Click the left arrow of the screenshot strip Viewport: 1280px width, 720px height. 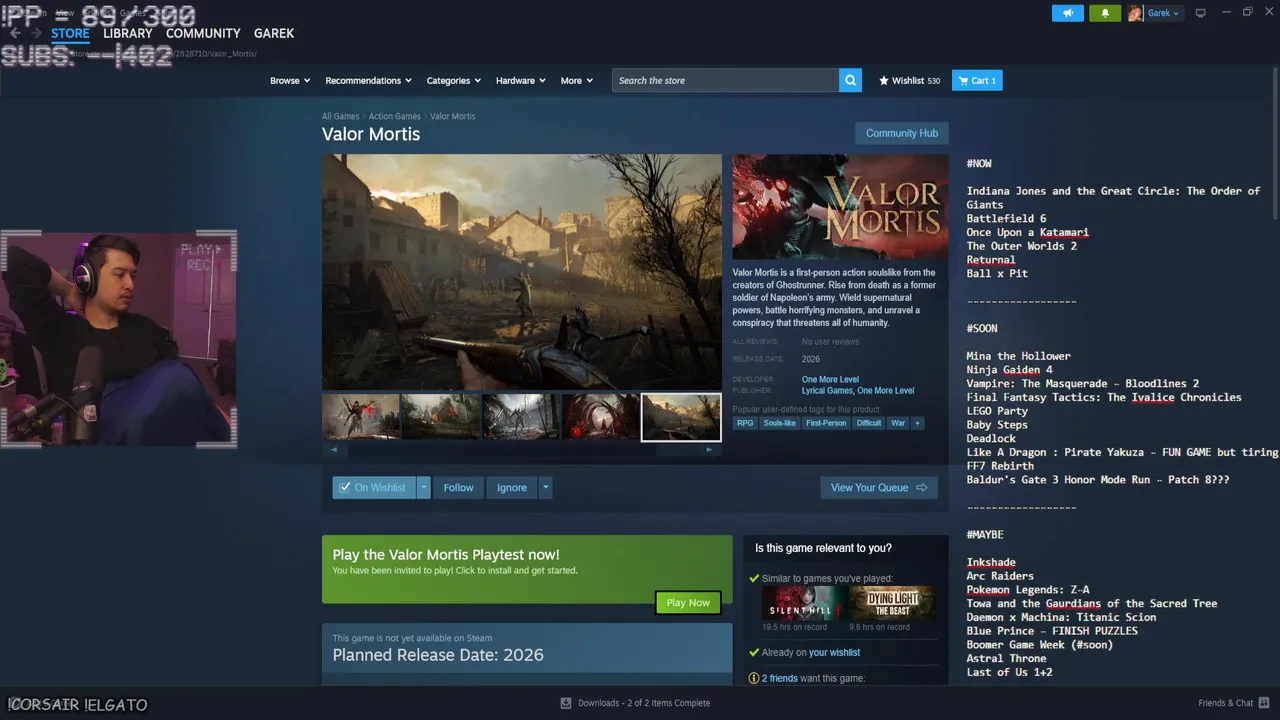[x=333, y=450]
